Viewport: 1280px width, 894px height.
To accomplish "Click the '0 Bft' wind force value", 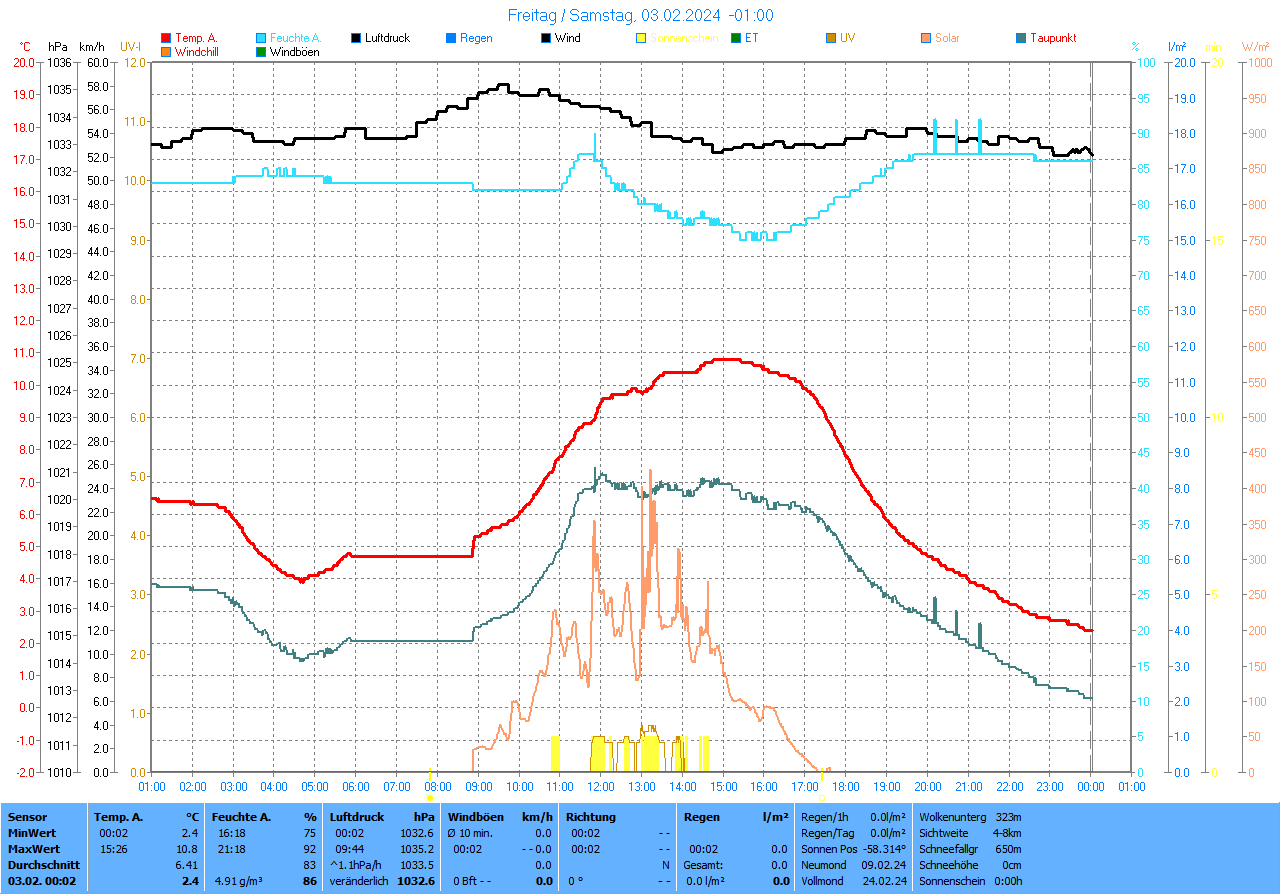I will tap(466, 881).
